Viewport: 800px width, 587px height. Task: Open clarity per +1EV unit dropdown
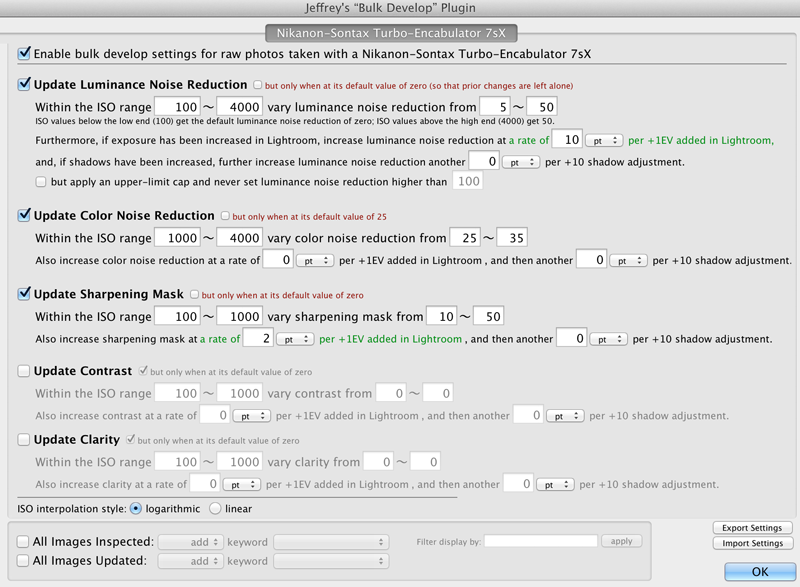(x=242, y=484)
